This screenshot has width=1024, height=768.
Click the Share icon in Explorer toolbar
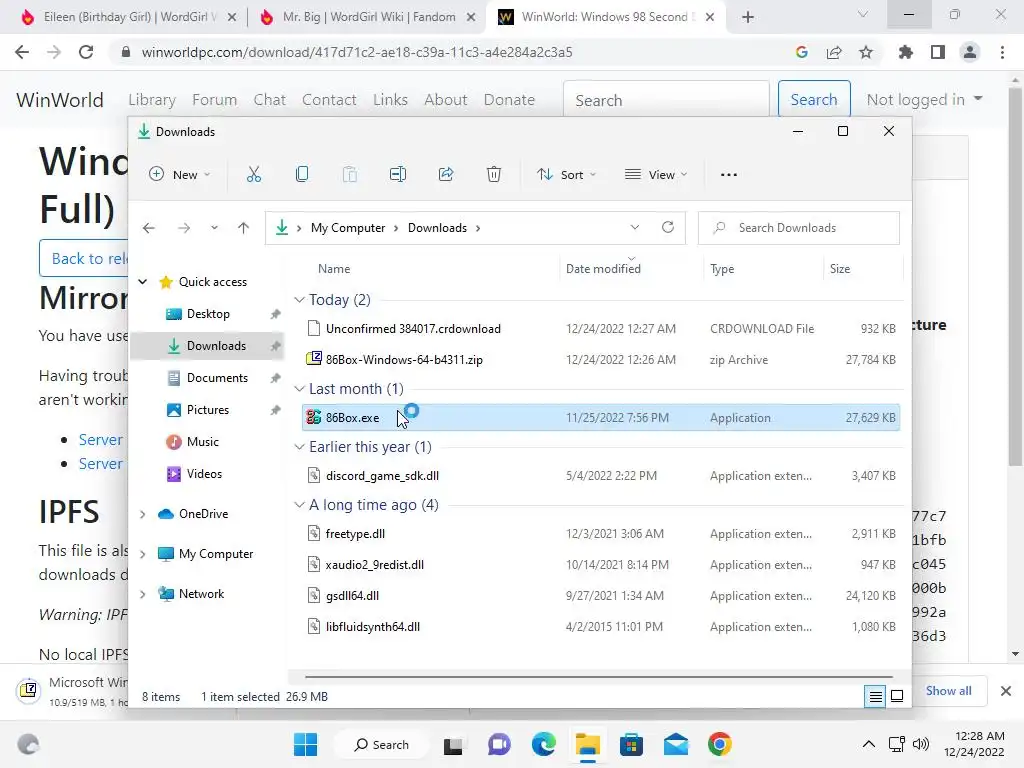click(446, 174)
